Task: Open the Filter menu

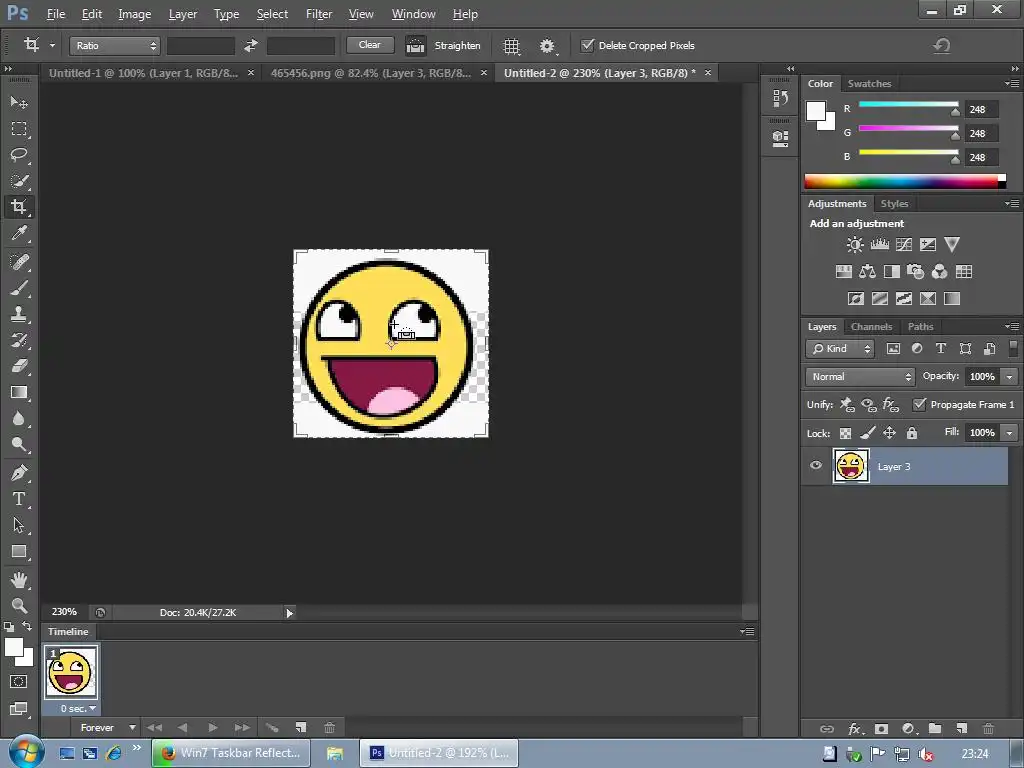Action: pos(319,14)
